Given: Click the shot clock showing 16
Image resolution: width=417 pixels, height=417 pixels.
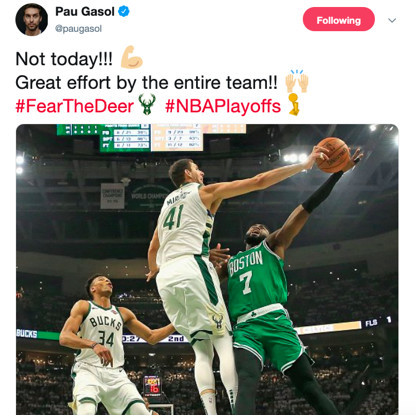Looking at the screenshot, I should pos(152,386).
